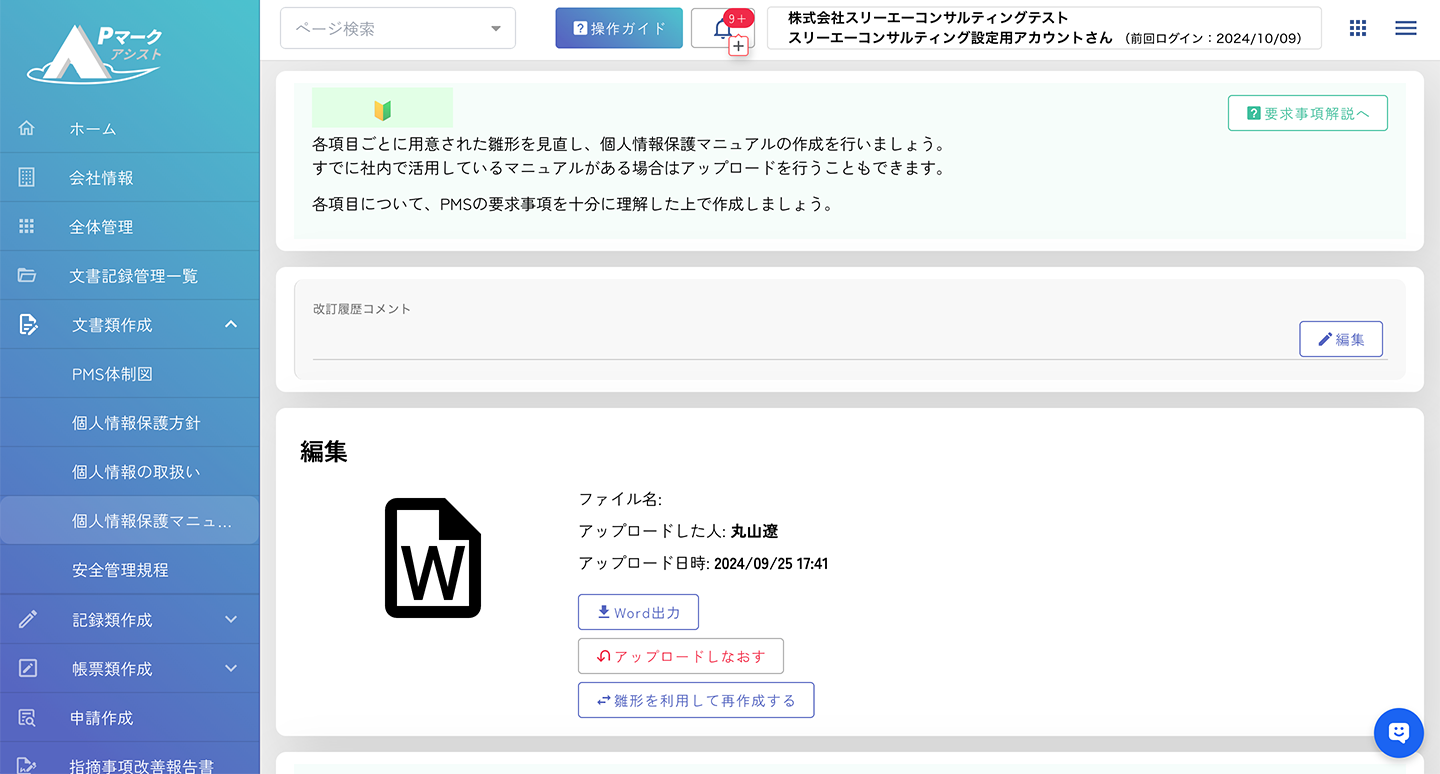Open 安全管理規程 menu item
The height and width of the screenshot is (774, 1440).
click(120, 570)
